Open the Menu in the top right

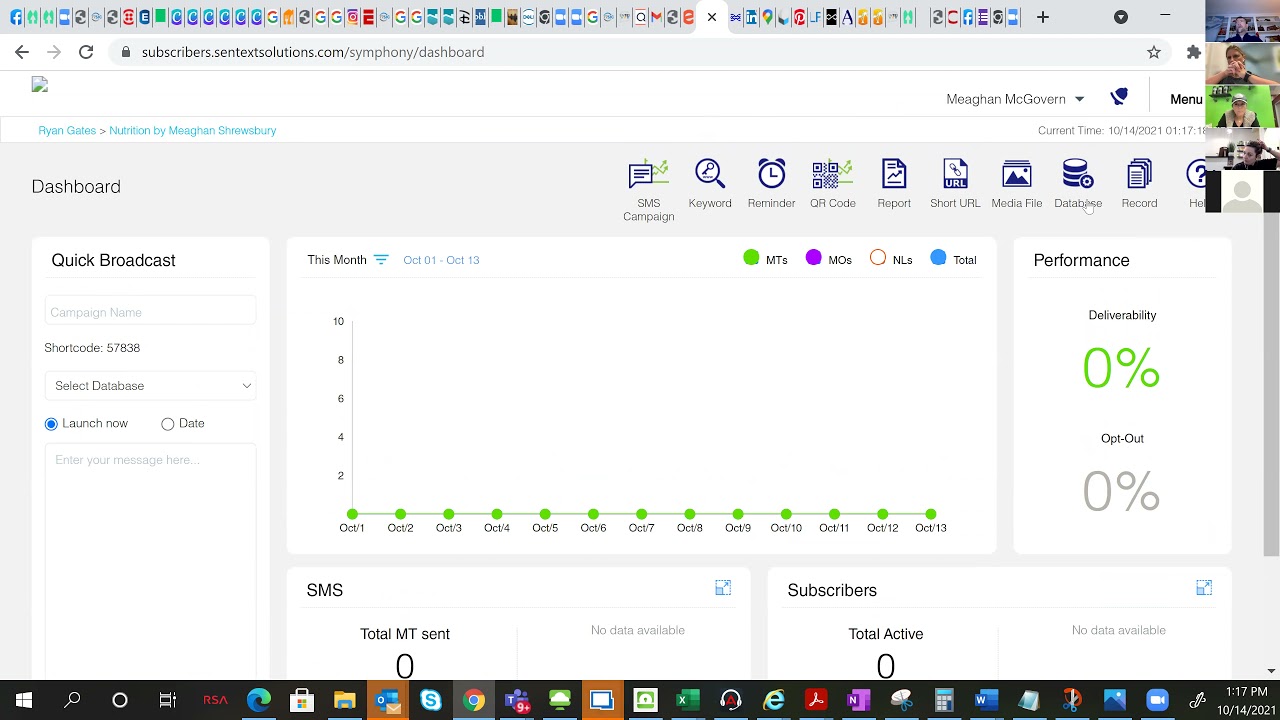click(1186, 99)
